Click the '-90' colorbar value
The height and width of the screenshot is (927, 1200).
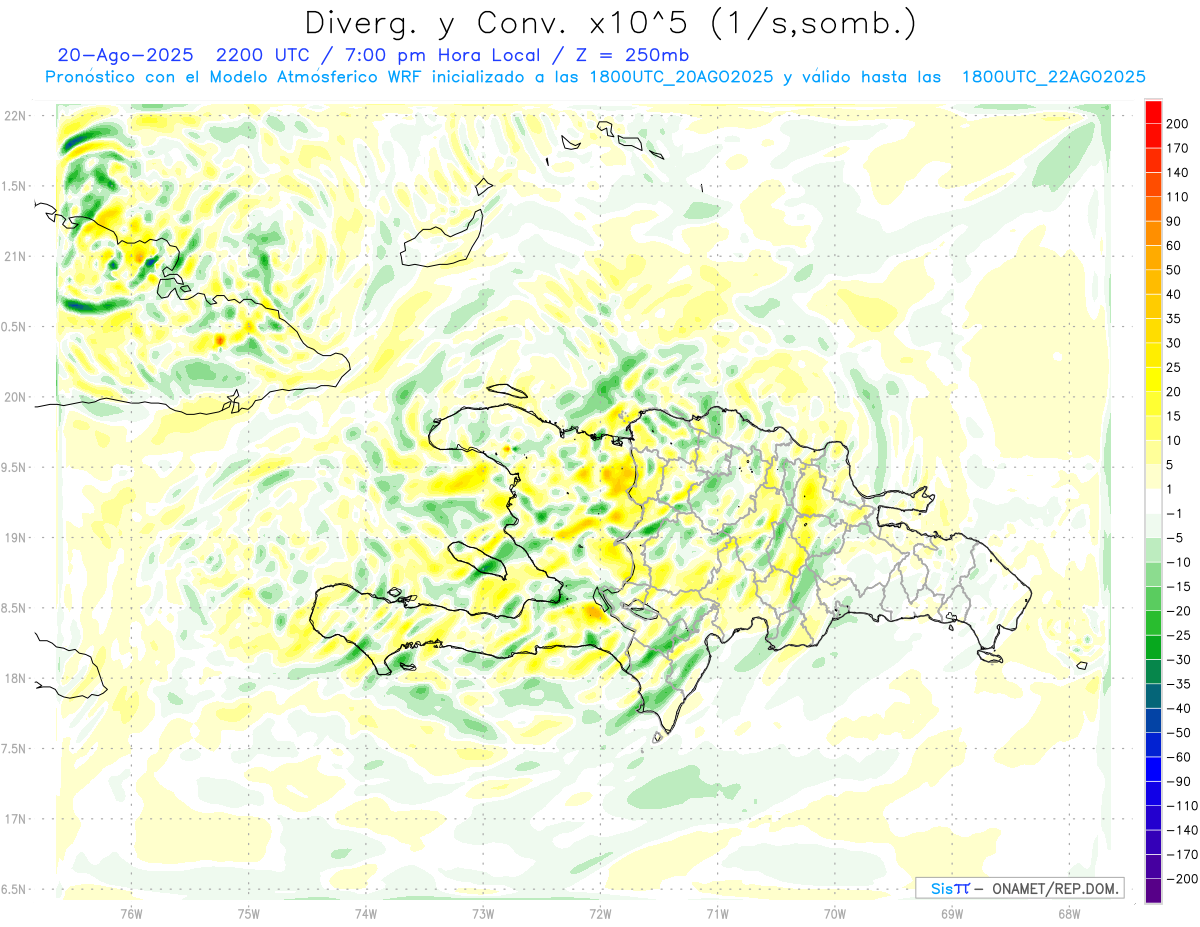pyautogui.click(x=1178, y=781)
